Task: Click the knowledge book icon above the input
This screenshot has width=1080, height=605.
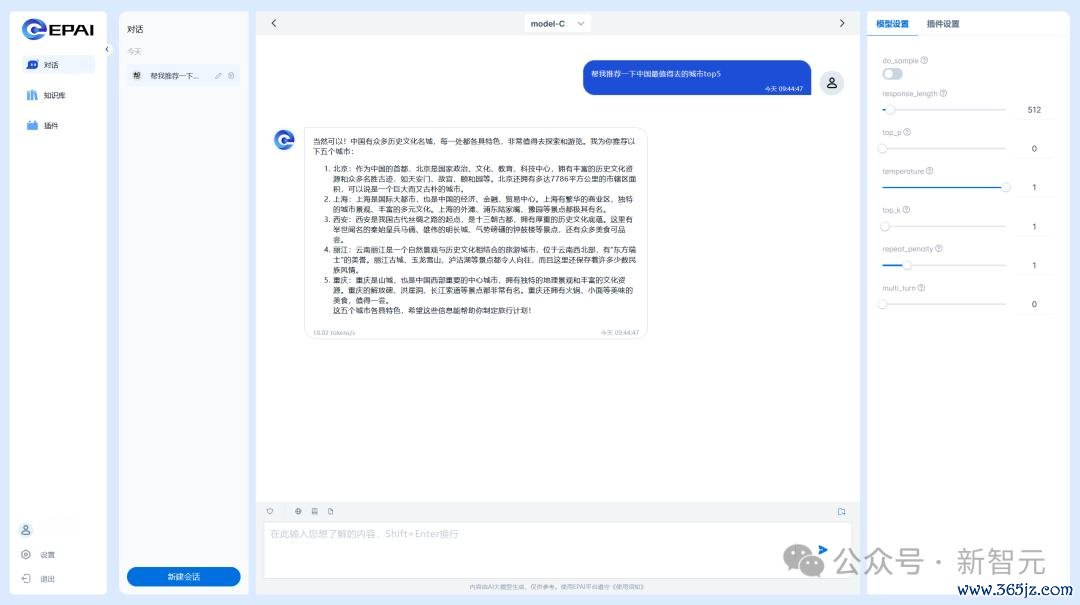Action: (x=315, y=511)
